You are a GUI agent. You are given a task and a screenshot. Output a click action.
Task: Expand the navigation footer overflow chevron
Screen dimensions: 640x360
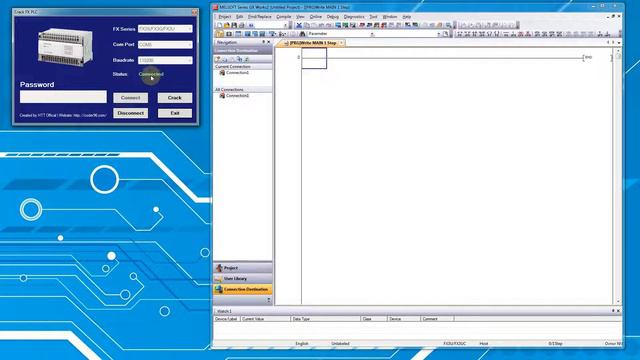click(269, 300)
